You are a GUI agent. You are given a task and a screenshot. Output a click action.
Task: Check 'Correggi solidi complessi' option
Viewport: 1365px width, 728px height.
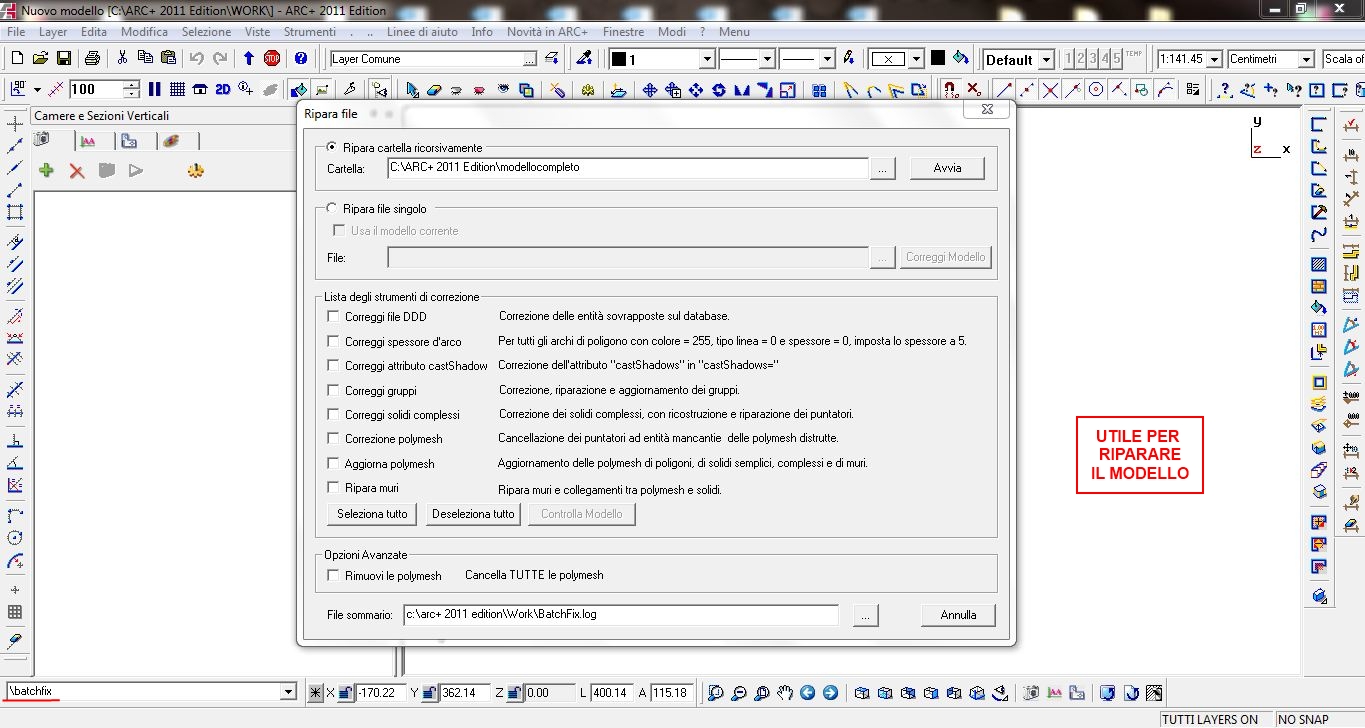pos(334,414)
